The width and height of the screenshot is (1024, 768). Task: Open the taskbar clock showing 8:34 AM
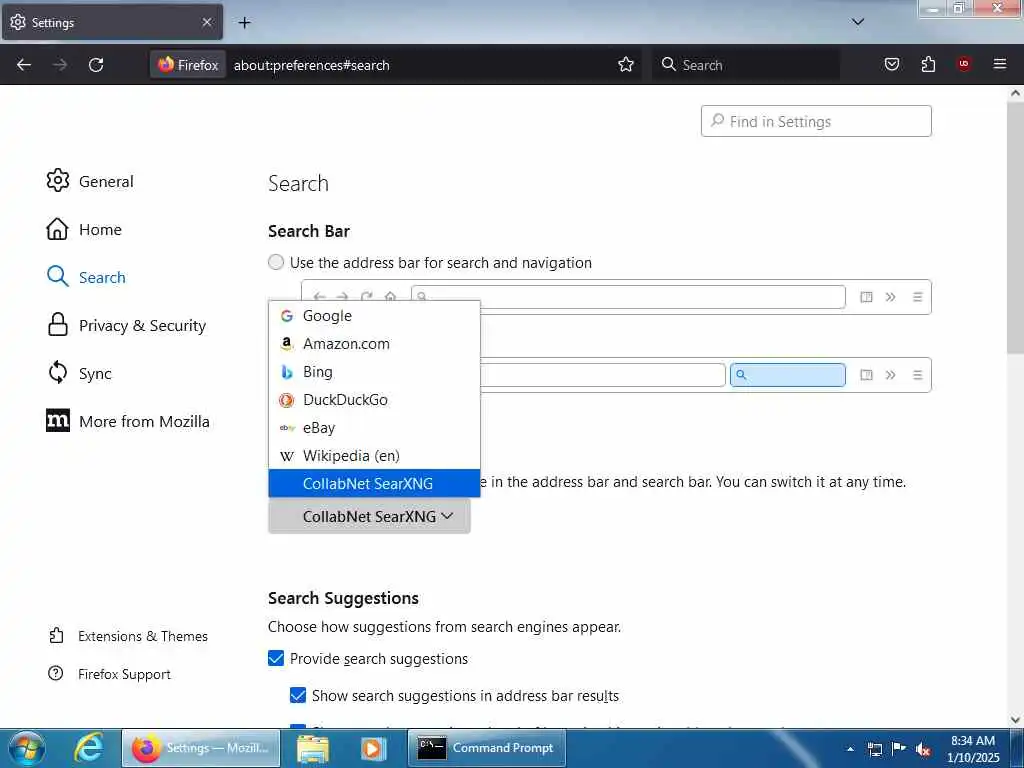click(973, 749)
